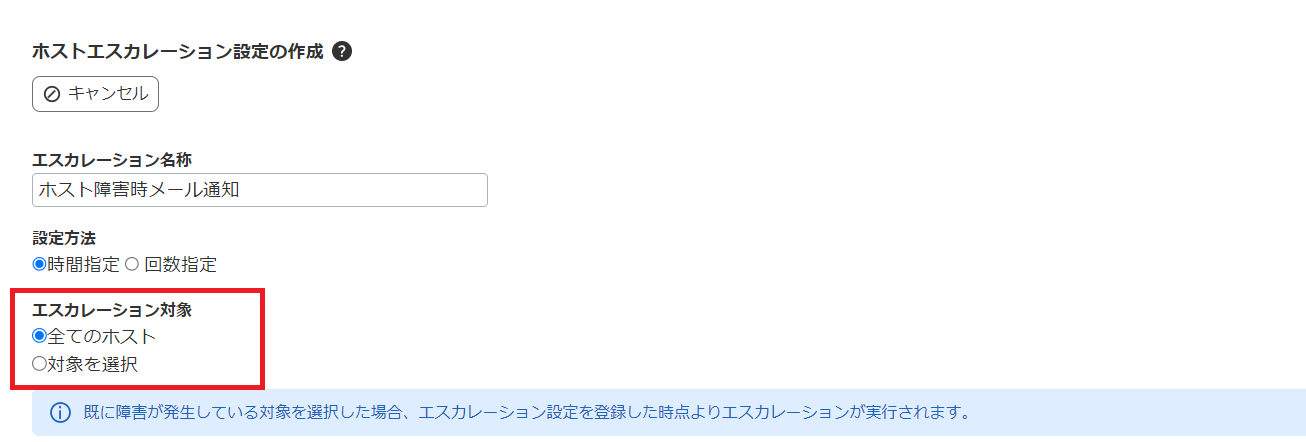Click the エスカレーション対象 section label
The image size is (1306, 442).
(112, 310)
